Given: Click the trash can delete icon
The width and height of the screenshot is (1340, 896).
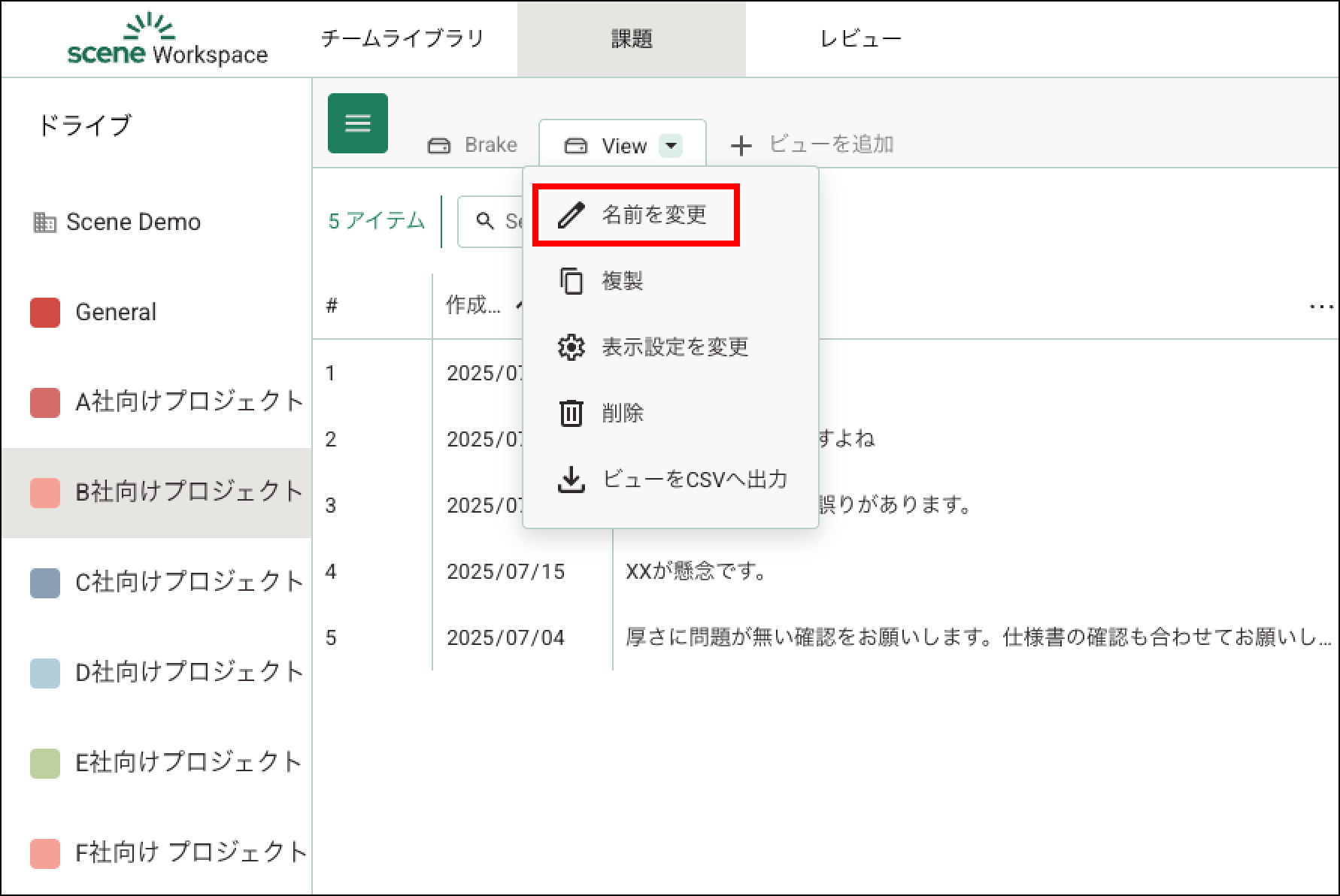Looking at the screenshot, I should coord(571,413).
